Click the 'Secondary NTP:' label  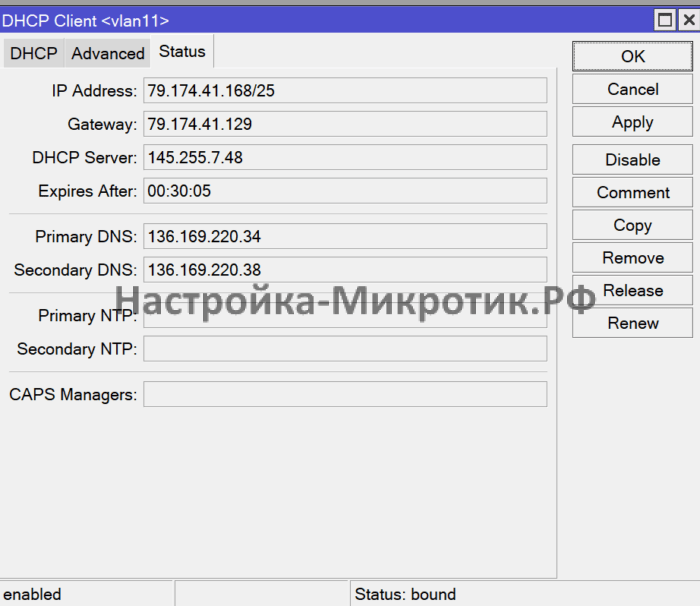coord(77,349)
